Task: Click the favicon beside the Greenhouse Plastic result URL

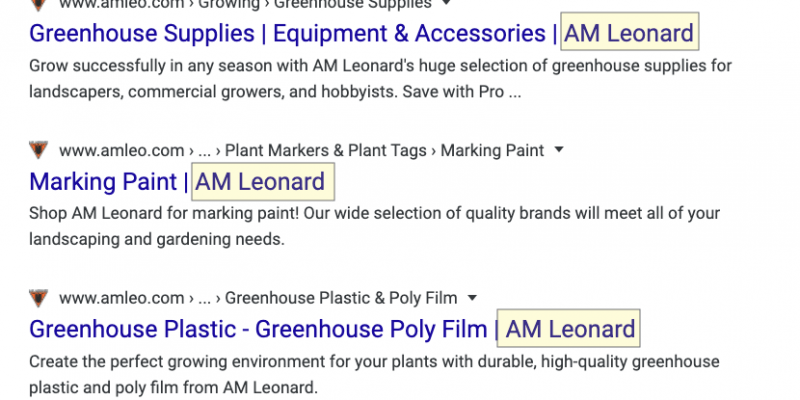Action: [38, 298]
